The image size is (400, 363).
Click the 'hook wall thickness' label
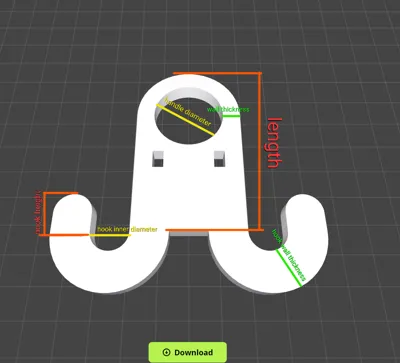[x=288, y=255]
